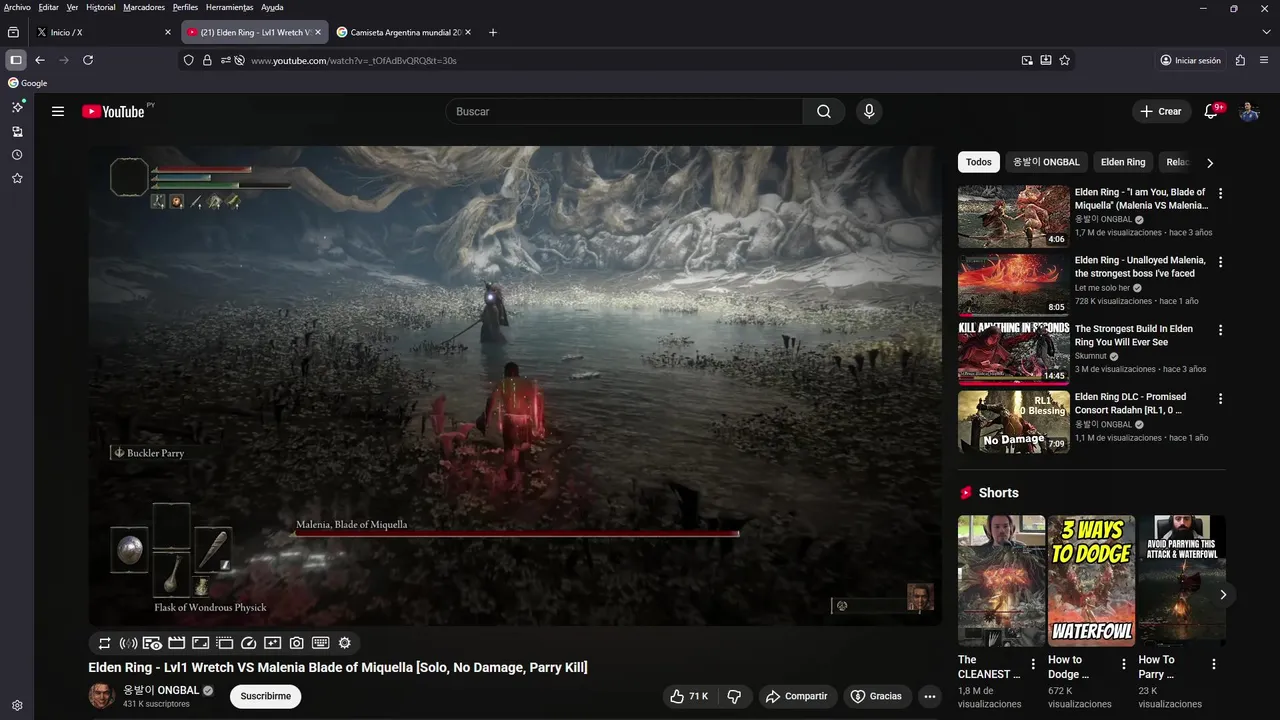The height and width of the screenshot is (720, 1280).
Task: Open "Unalloyed Malenia" video title
Action: point(1140,267)
